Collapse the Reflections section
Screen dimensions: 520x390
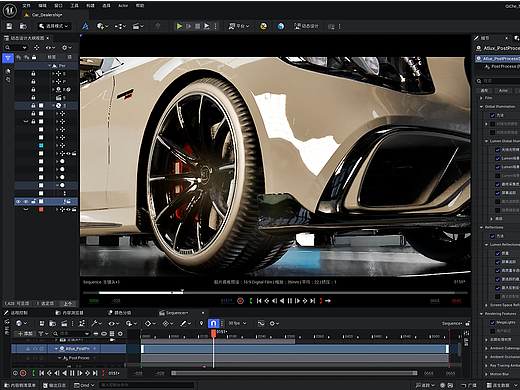[481, 227]
